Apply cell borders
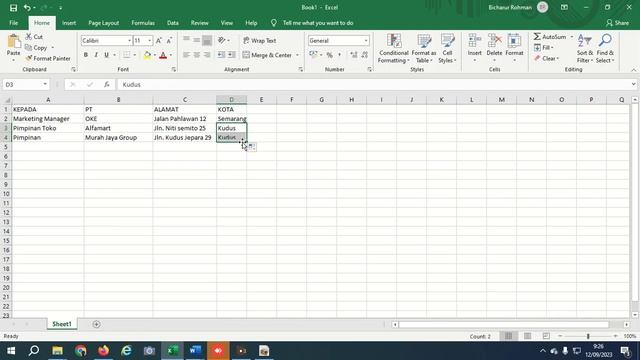The width and height of the screenshot is (640, 360). (x=127, y=55)
